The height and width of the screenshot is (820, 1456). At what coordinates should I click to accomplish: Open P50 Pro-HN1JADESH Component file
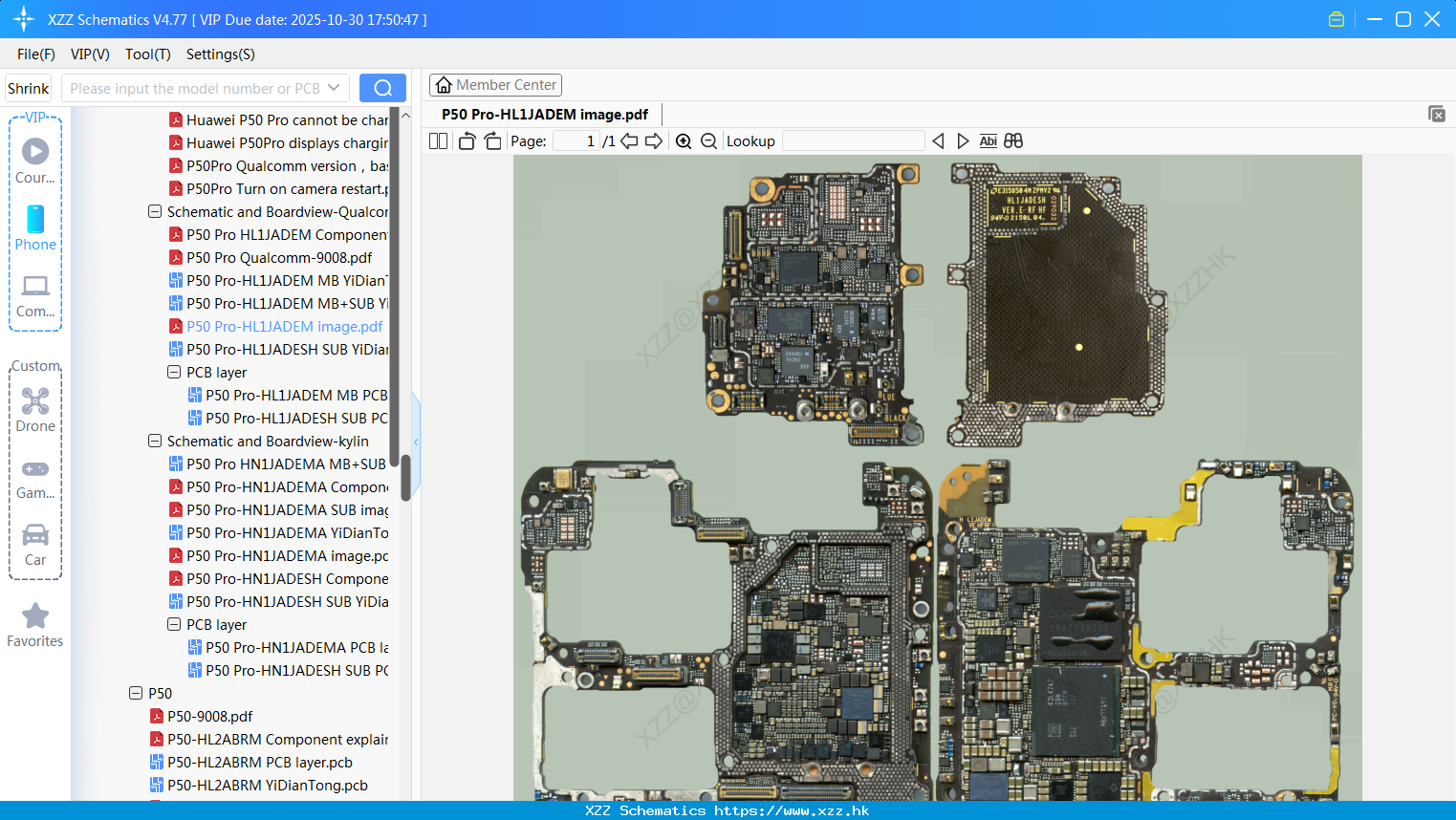[x=279, y=578]
